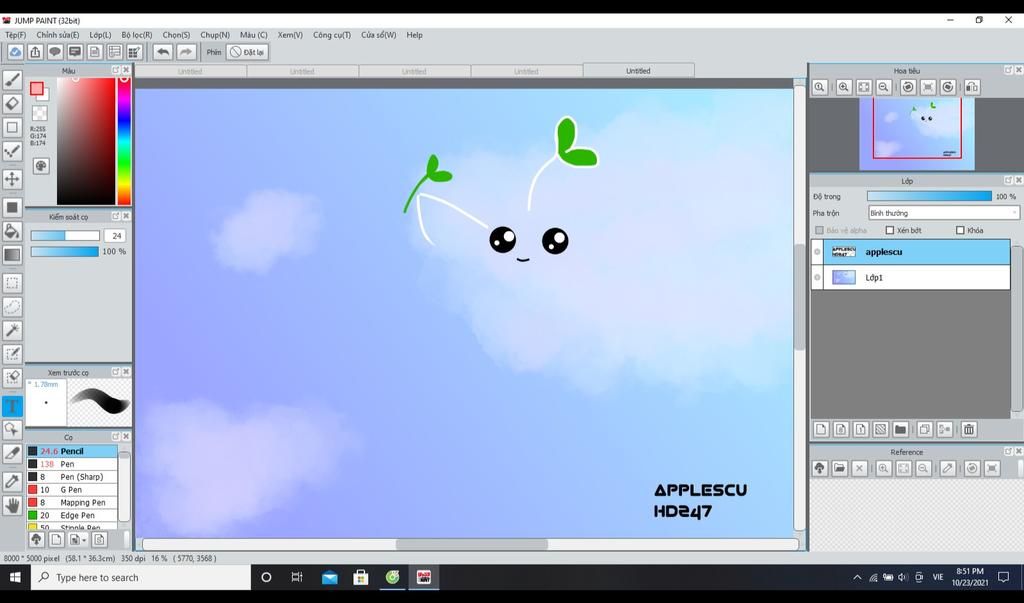This screenshot has width=1024, height=603.
Task: Click the Type here to search box
Action: point(140,577)
